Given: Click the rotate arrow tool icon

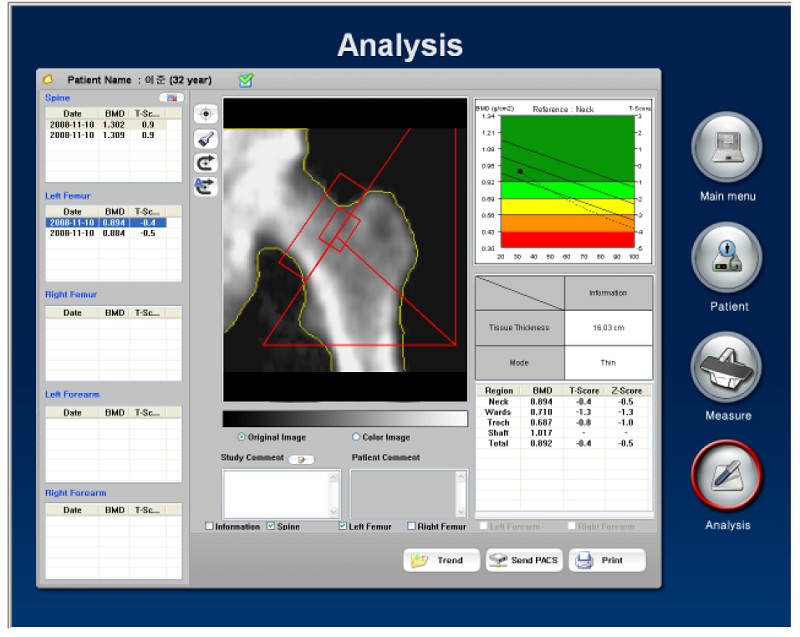Looking at the screenshot, I should click(205, 162).
